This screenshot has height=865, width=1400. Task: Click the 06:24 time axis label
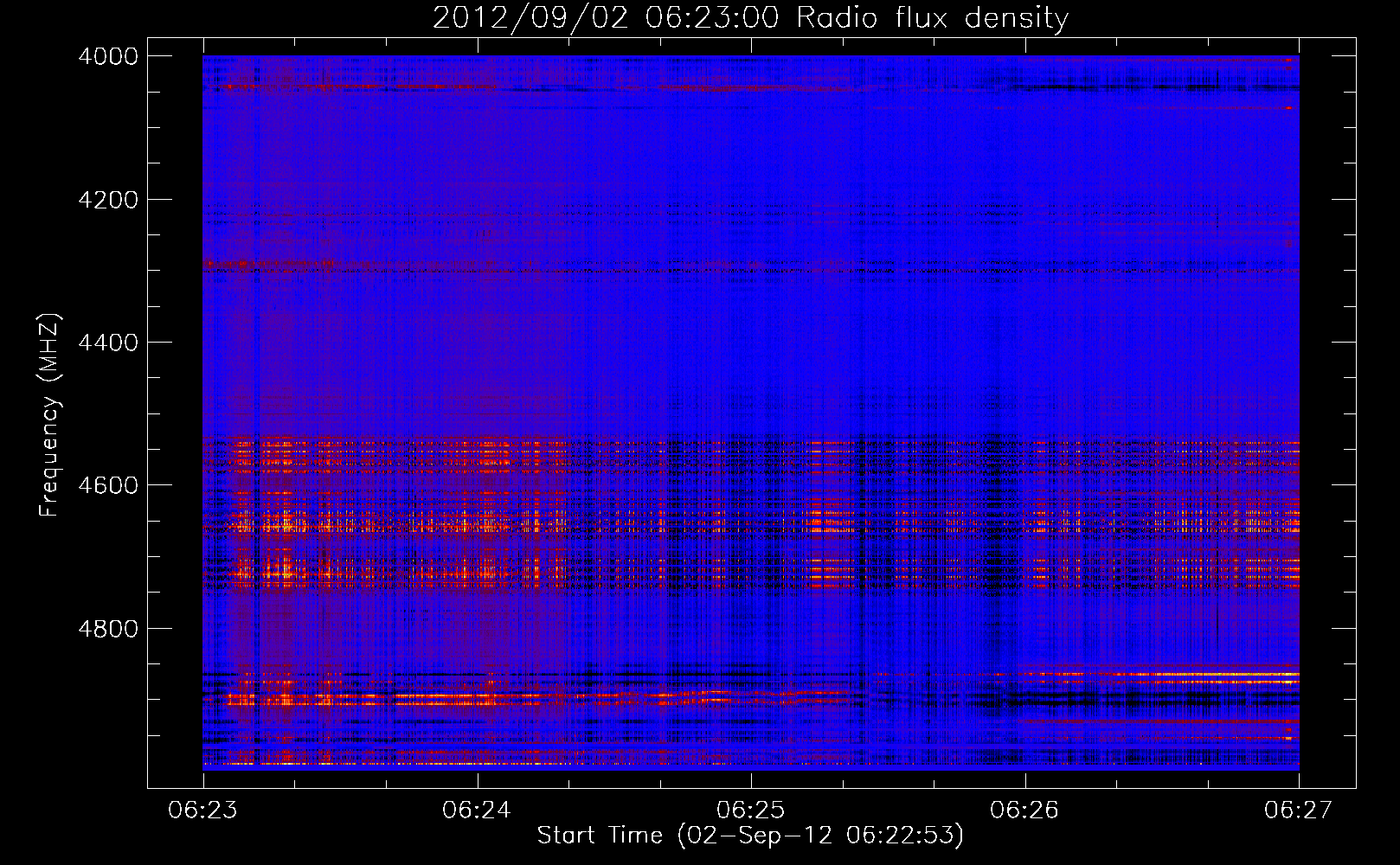pyautogui.click(x=477, y=810)
